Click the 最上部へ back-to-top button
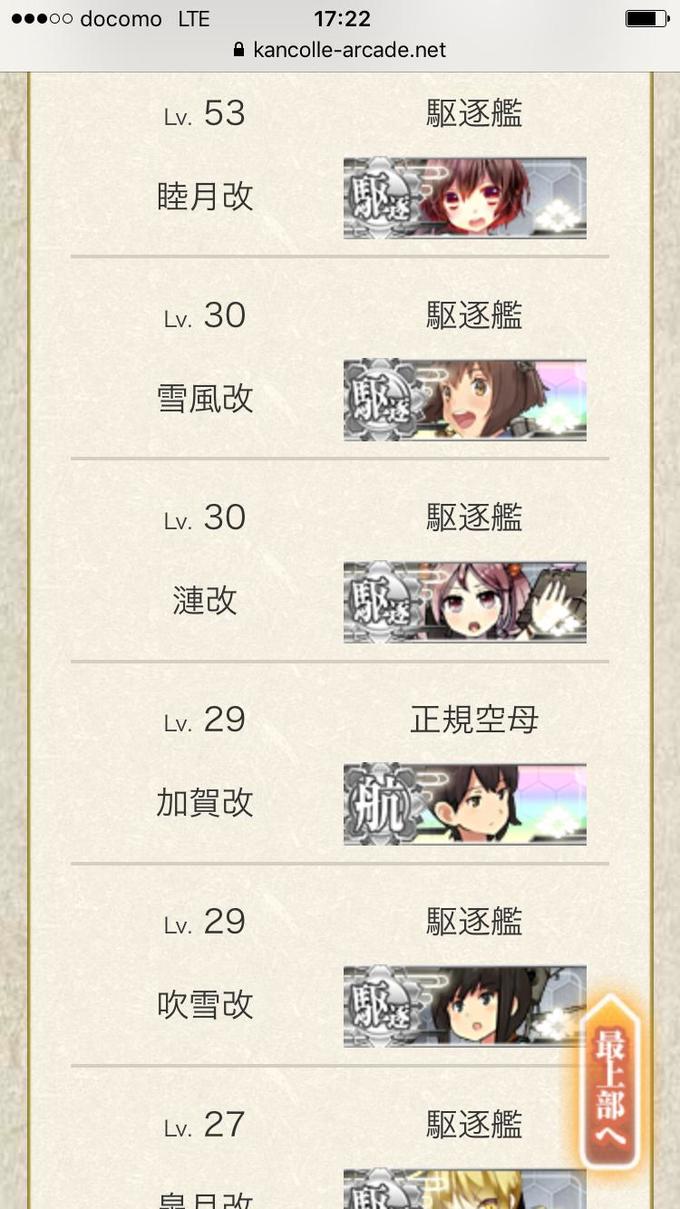The height and width of the screenshot is (1209, 680). click(x=610, y=1083)
